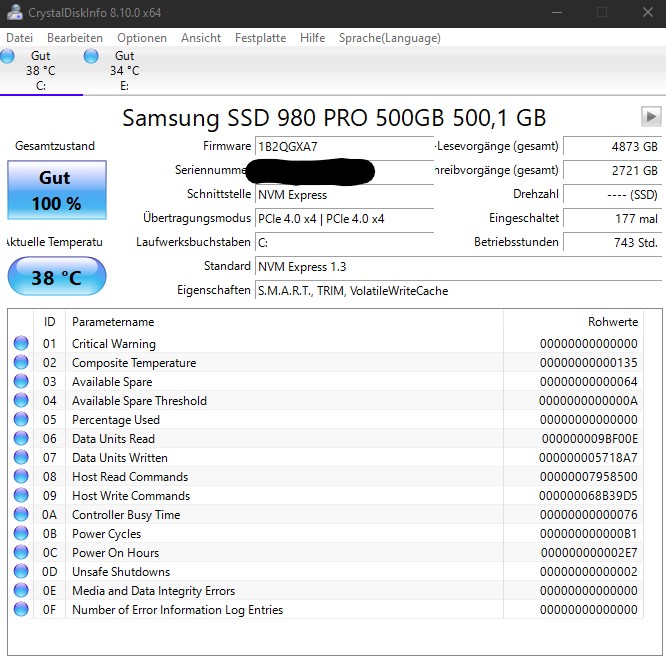Image resolution: width=666 pixels, height=658 pixels.
Task: Click the ID column header
Action: [x=49, y=322]
